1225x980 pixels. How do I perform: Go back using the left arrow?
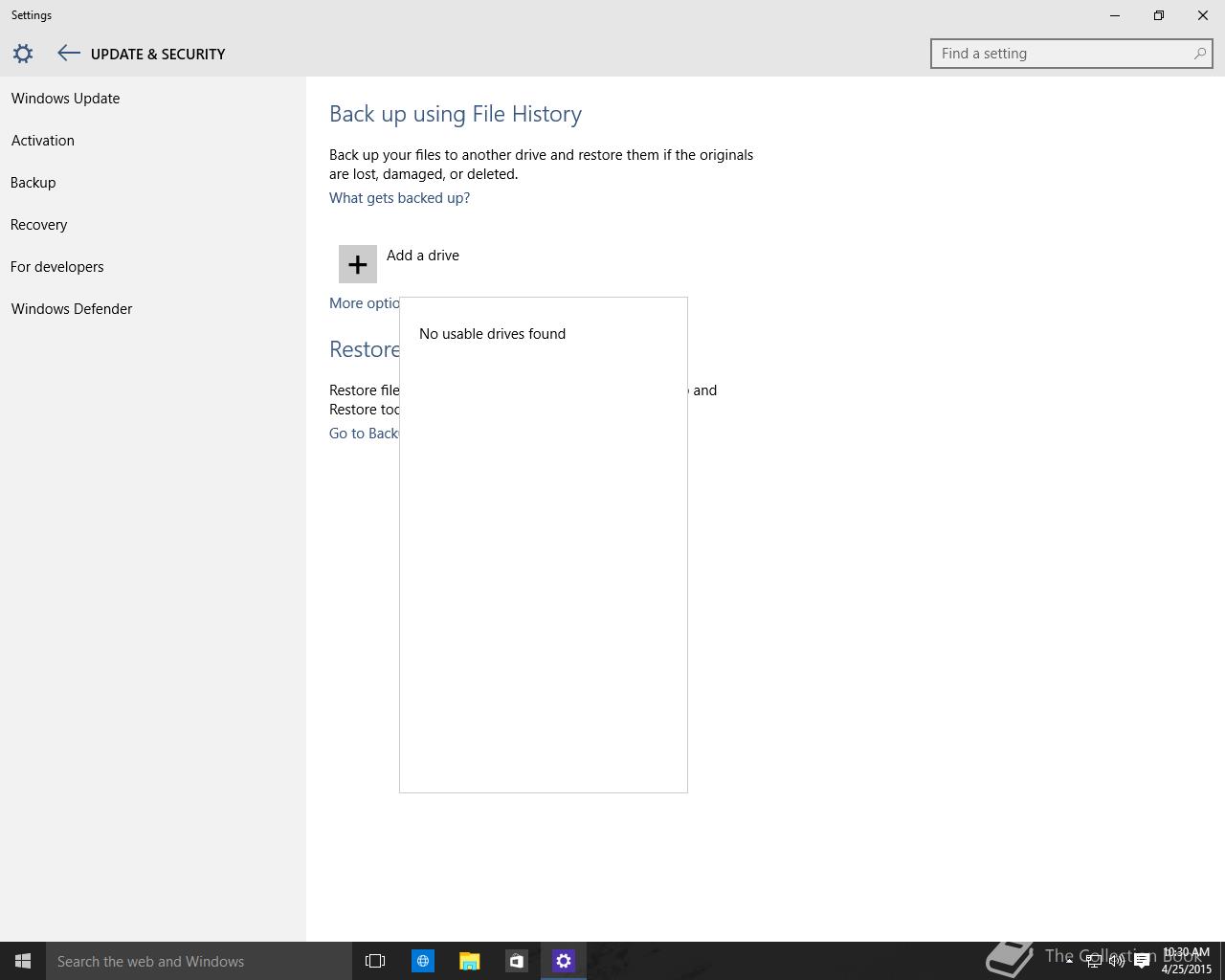[68, 54]
